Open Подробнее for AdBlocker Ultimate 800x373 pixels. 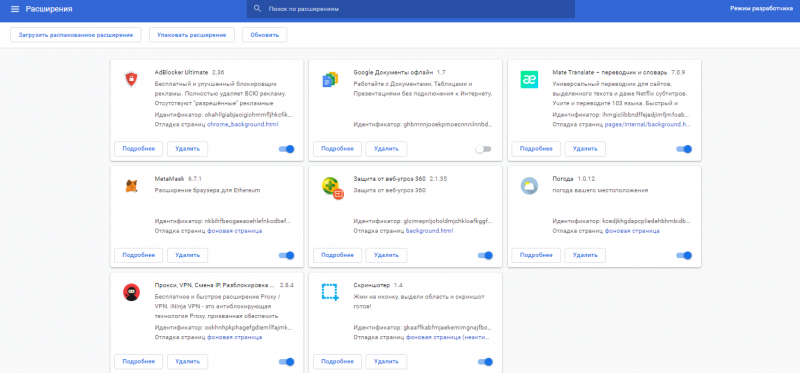[138, 149]
